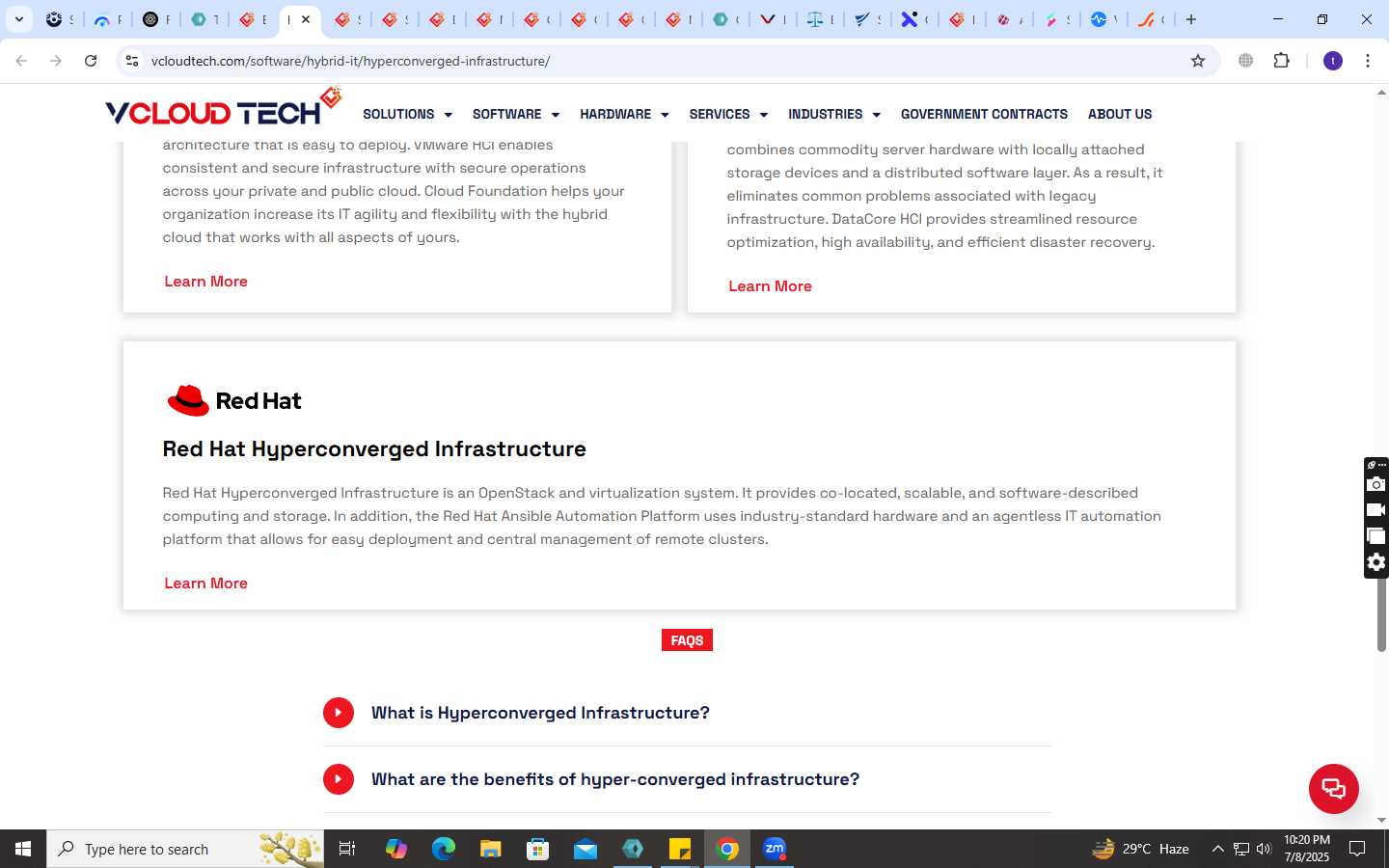Click the scrollbar up arrow
Image resolution: width=1389 pixels, height=868 pixels.
(1381, 93)
